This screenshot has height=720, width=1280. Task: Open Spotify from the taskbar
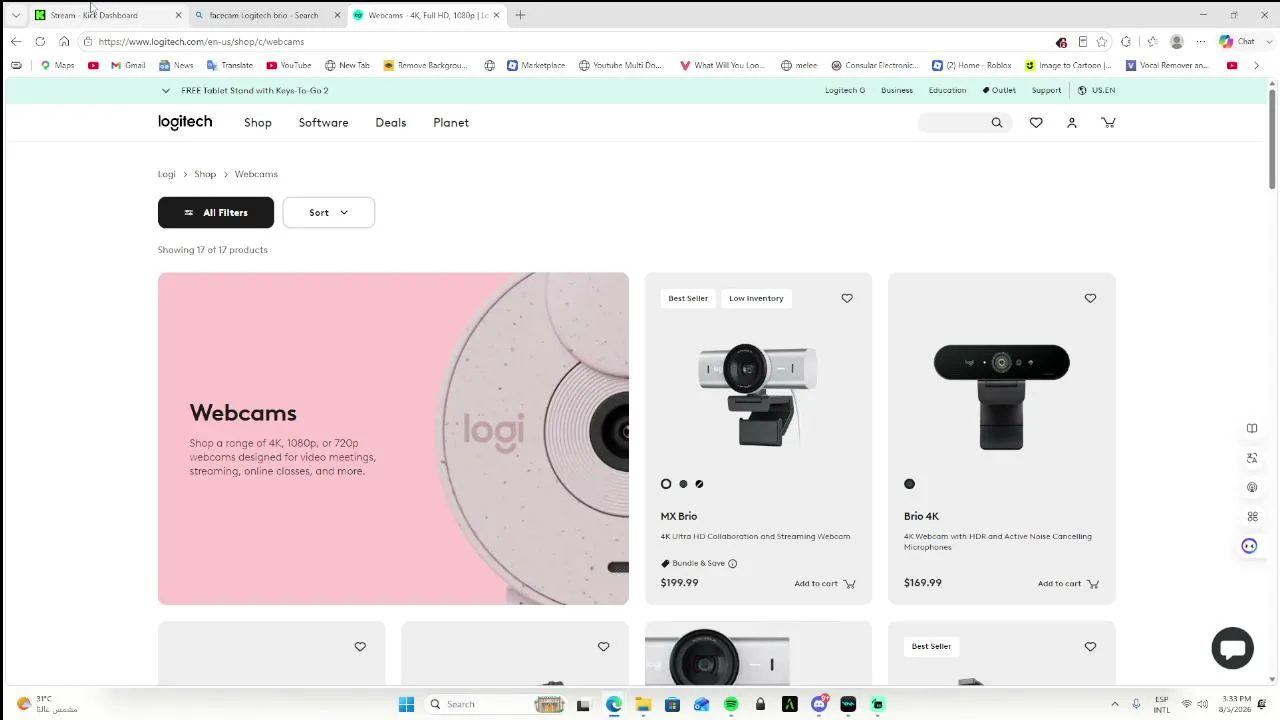click(731, 704)
